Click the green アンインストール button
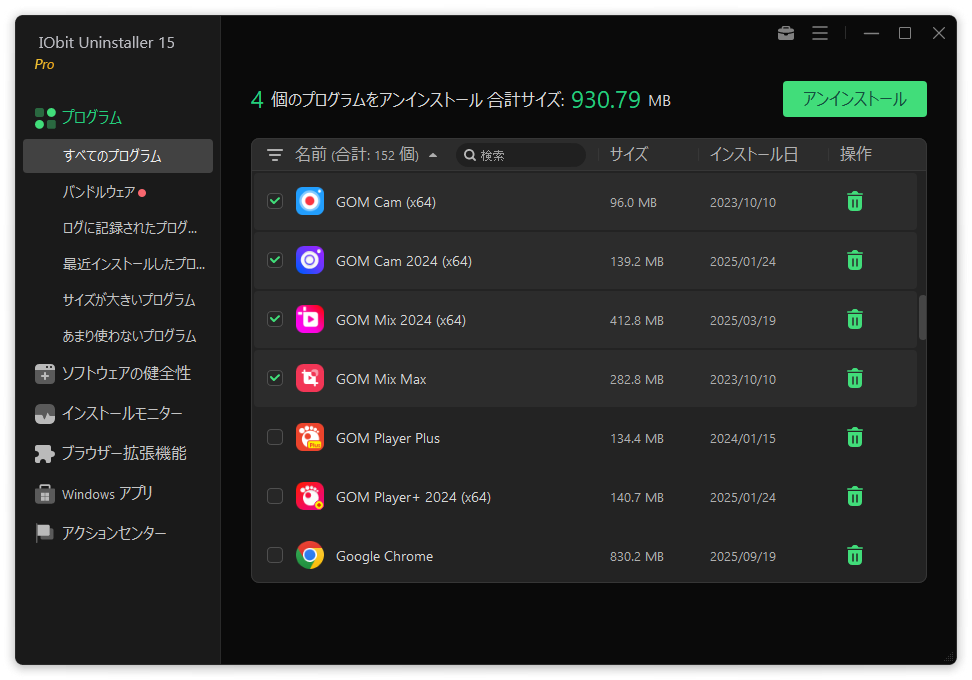This screenshot has width=972, height=680. (x=854, y=99)
